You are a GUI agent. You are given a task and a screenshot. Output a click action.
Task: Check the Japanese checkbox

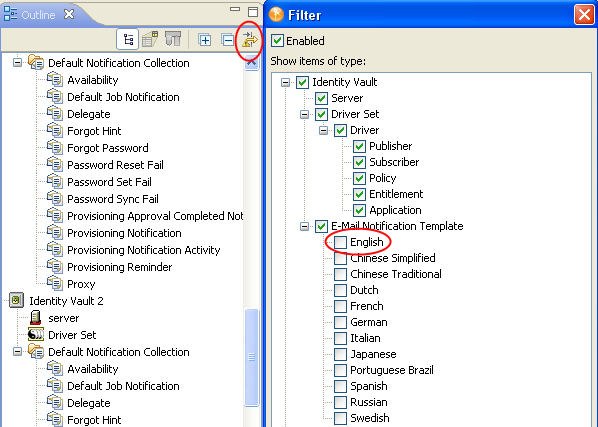(341, 354)
